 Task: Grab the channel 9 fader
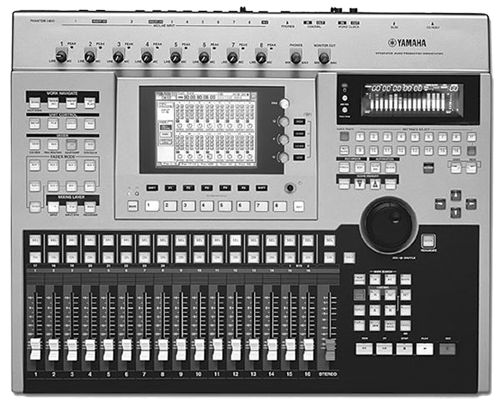coord(181,349)
